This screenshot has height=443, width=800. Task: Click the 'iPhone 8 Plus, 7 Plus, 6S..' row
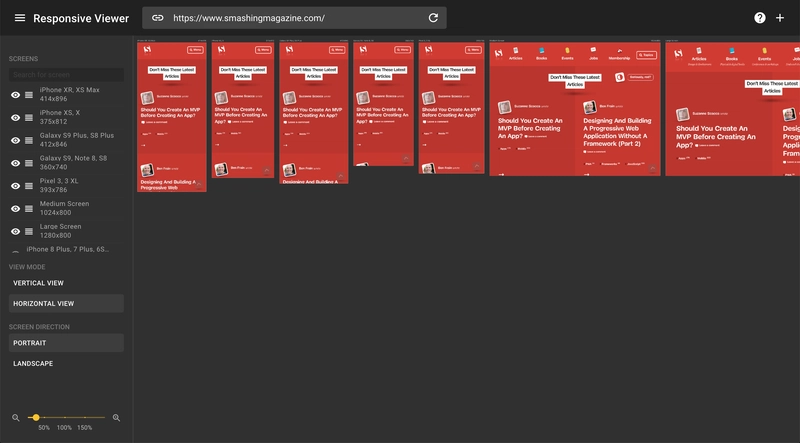[x=66, y=250]
